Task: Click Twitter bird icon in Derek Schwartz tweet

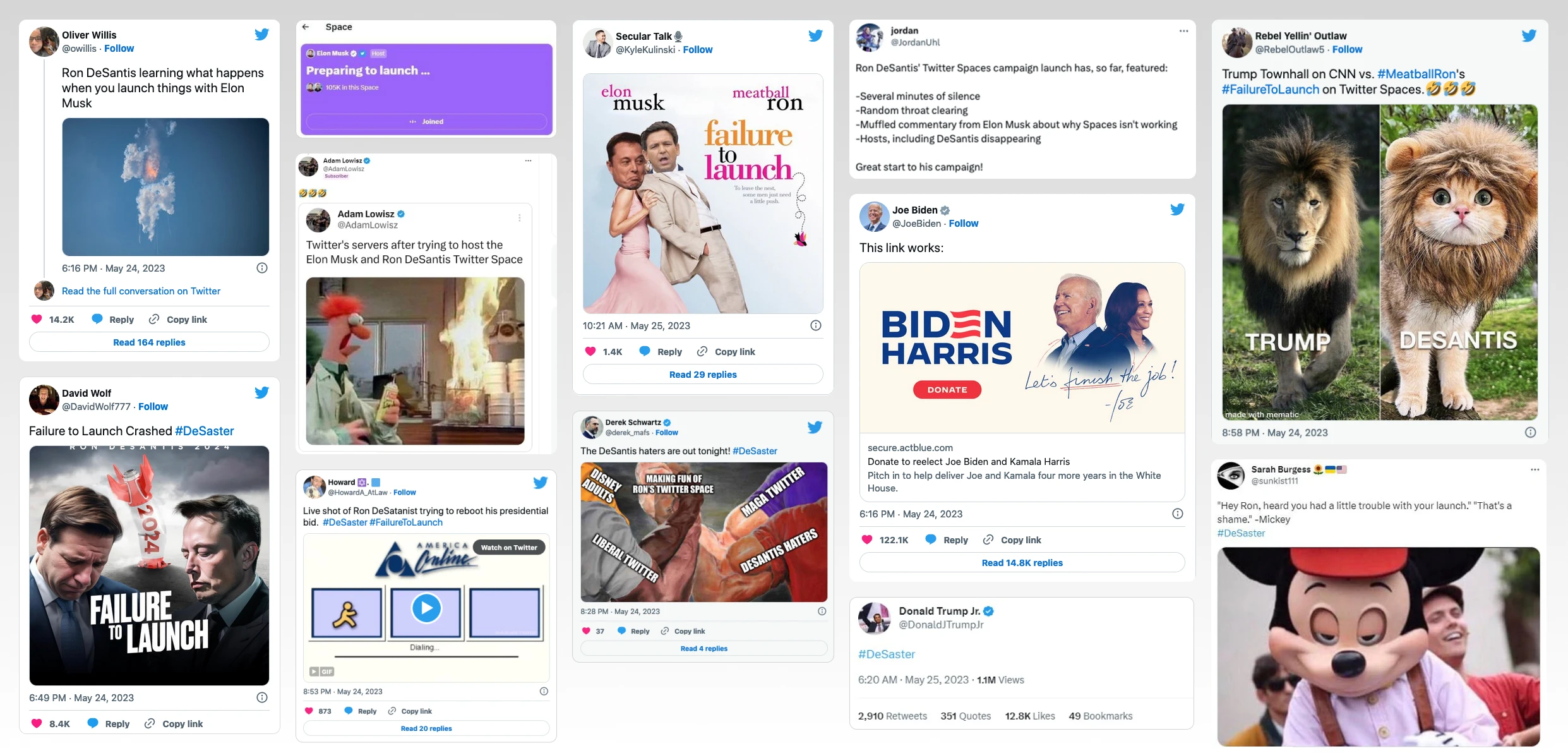Action: coord(815,427)
